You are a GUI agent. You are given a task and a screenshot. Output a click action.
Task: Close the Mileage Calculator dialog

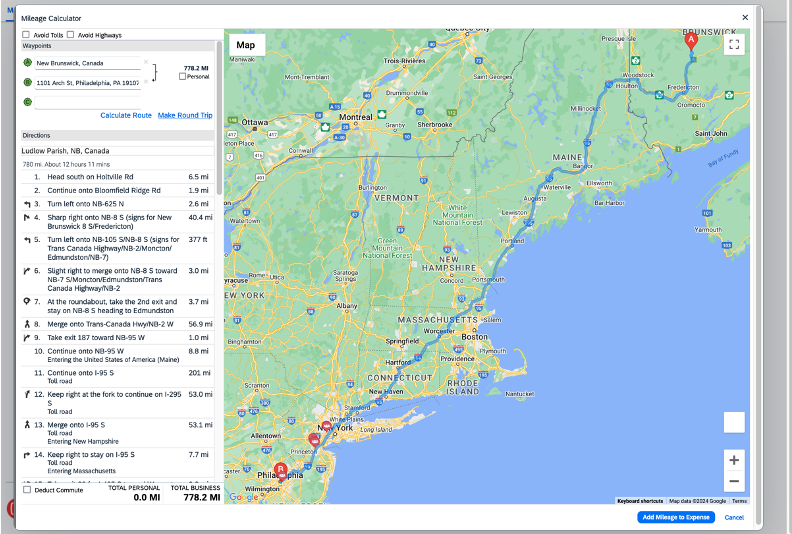click(745, 17)
